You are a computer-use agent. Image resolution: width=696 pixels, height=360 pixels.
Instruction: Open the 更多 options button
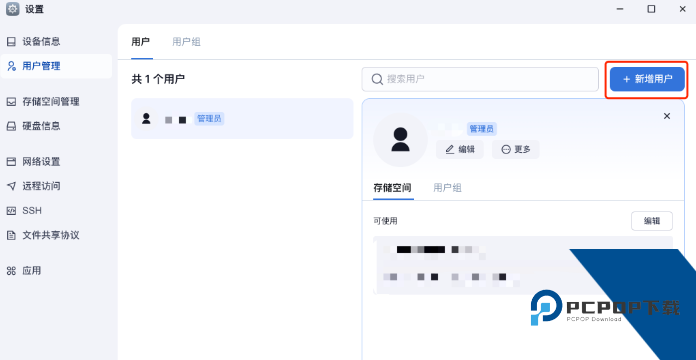(x=515, y=150)
